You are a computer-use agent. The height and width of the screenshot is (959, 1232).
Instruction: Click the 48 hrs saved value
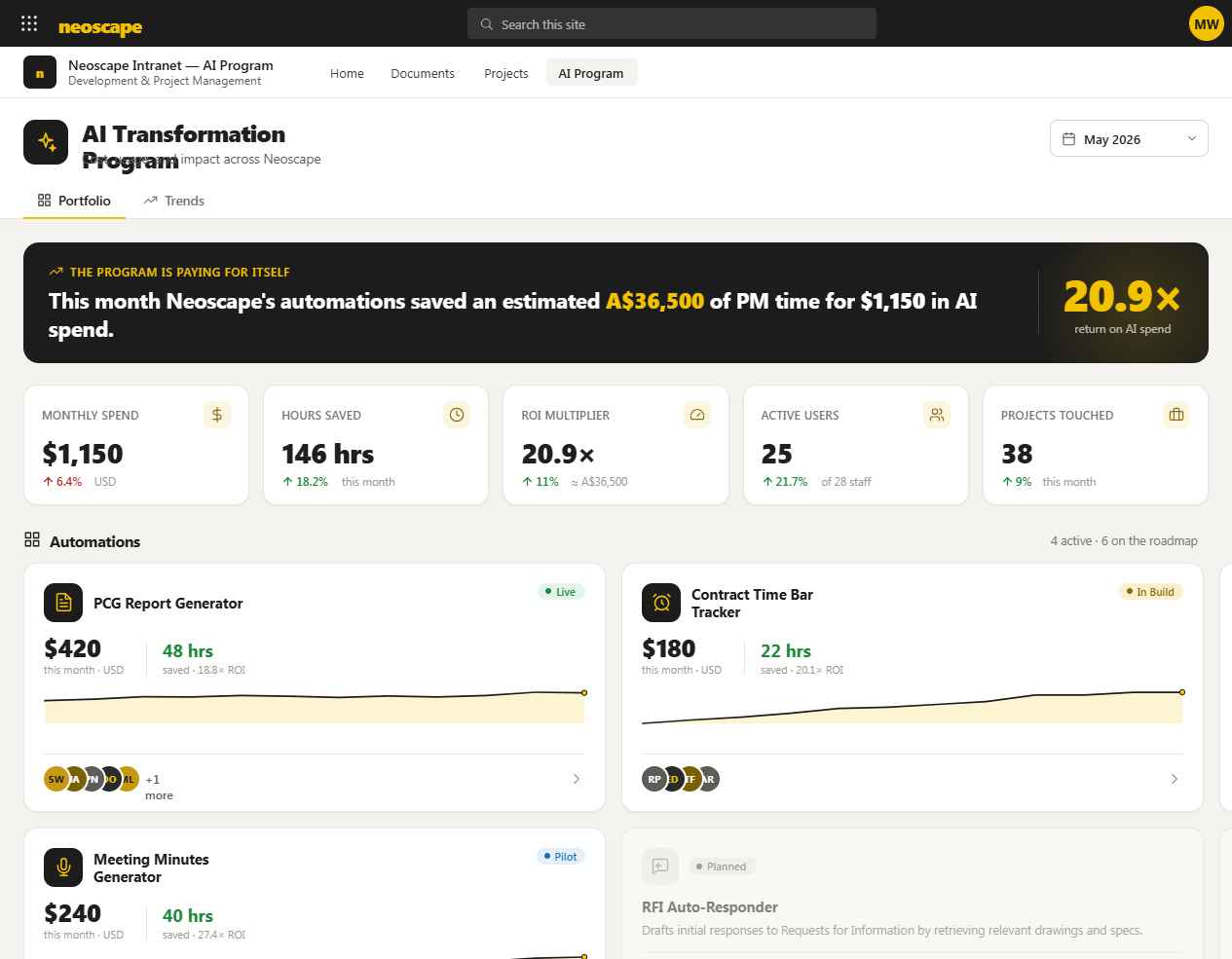(188, 650)
